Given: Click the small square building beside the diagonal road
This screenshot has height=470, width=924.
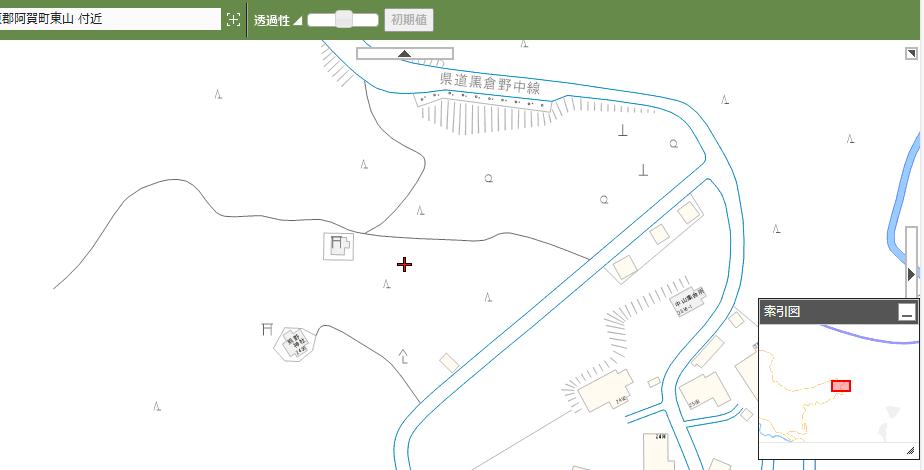Looking at the screenshot, I should pos(449,362).
